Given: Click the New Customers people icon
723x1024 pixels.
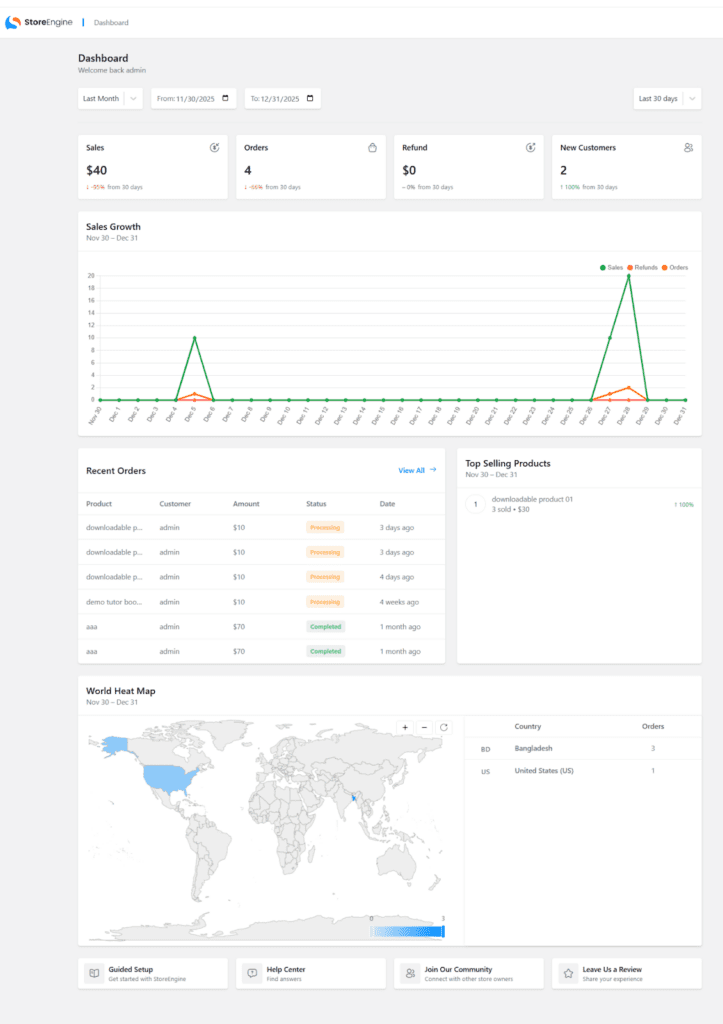Looking at the screenshot, I should (688, 148).
